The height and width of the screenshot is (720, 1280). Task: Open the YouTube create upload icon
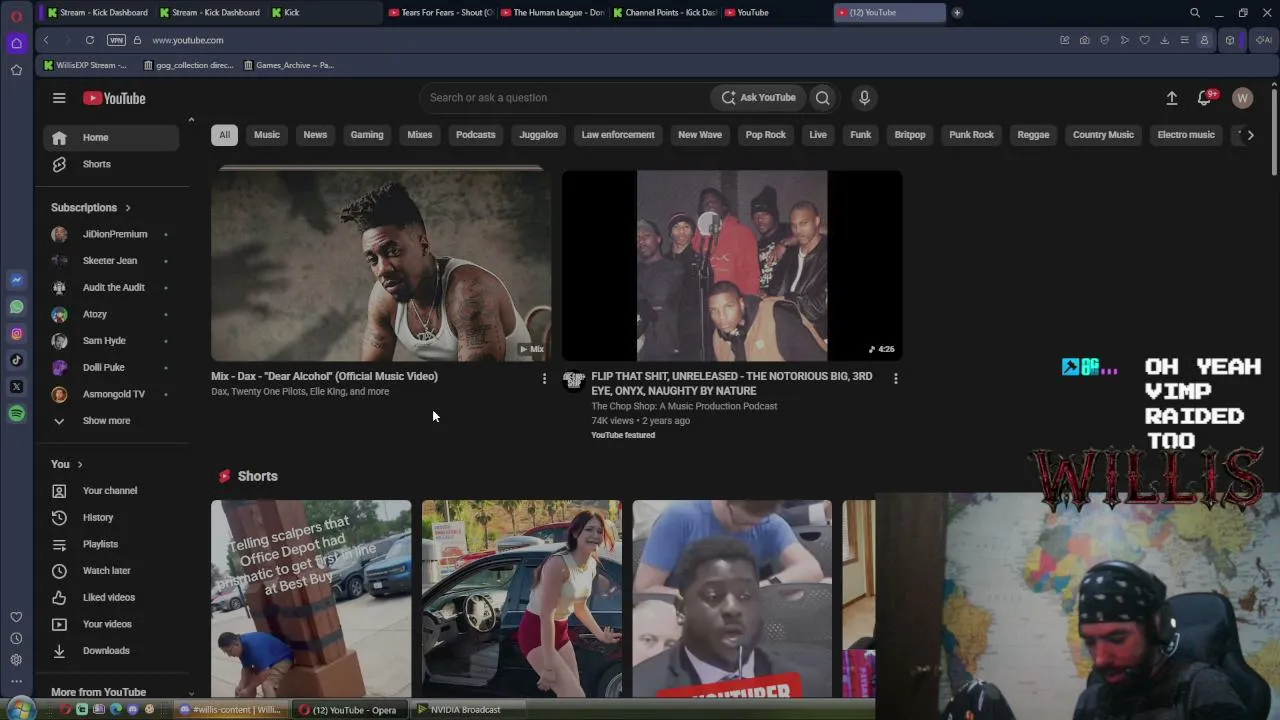click(1172, 98)
